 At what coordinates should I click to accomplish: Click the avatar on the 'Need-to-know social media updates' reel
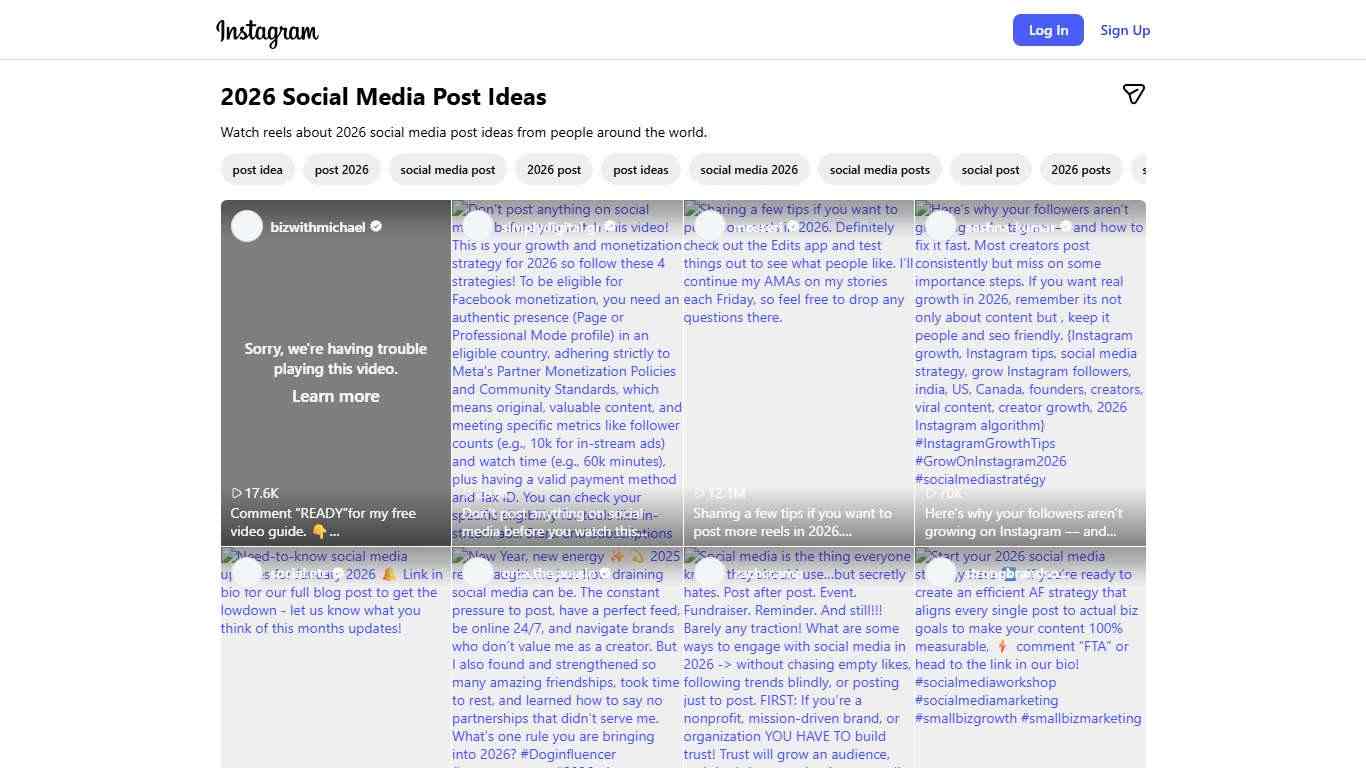click(247, 573)
